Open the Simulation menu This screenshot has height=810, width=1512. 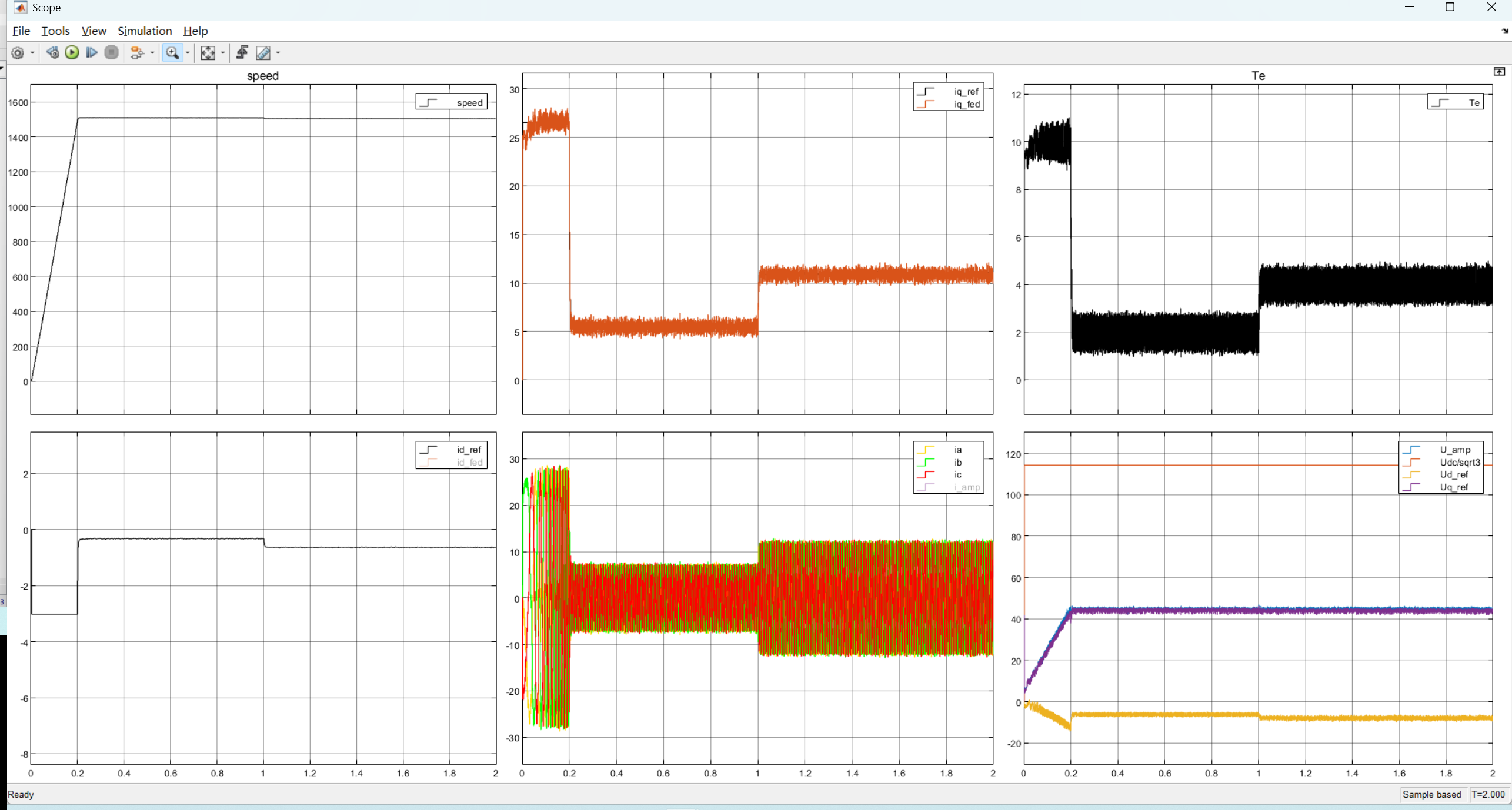click(145, 31)
